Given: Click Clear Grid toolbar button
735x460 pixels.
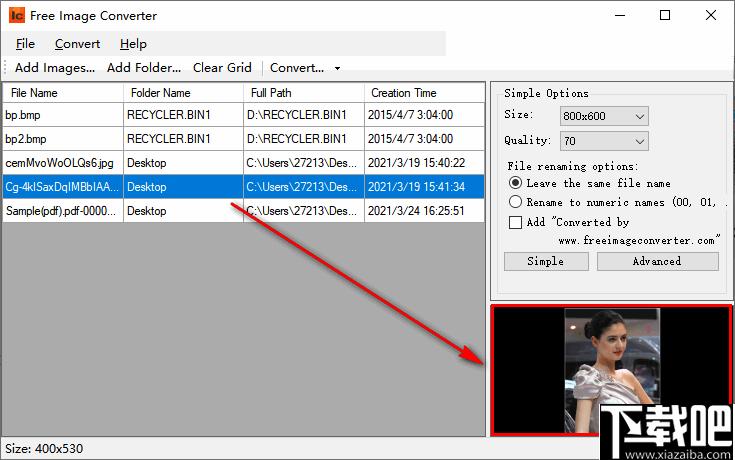Looking at the screenshot, I should (222, 68).
